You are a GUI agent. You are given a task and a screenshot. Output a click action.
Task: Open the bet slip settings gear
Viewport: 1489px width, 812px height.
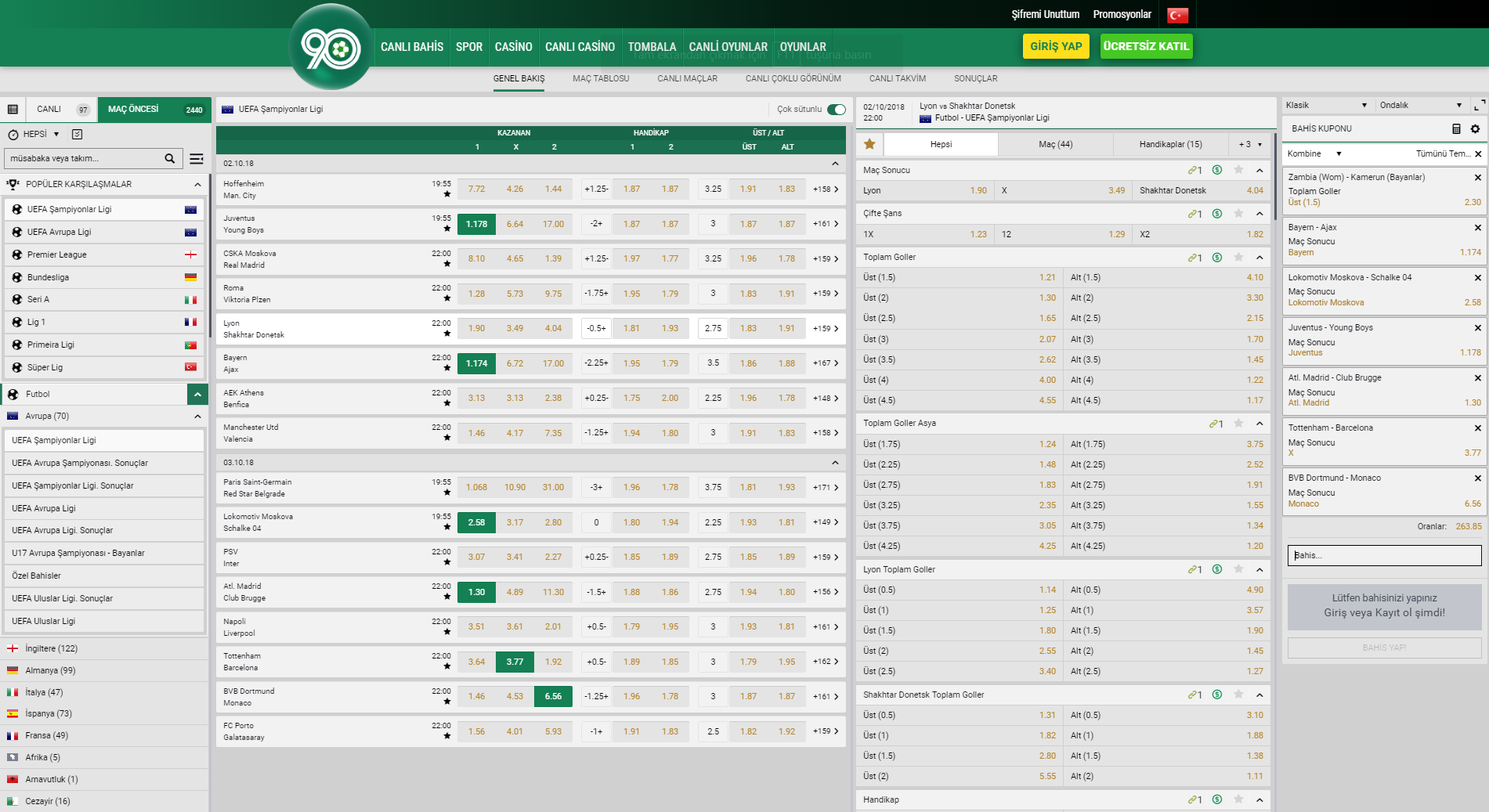click(1475, 129)
